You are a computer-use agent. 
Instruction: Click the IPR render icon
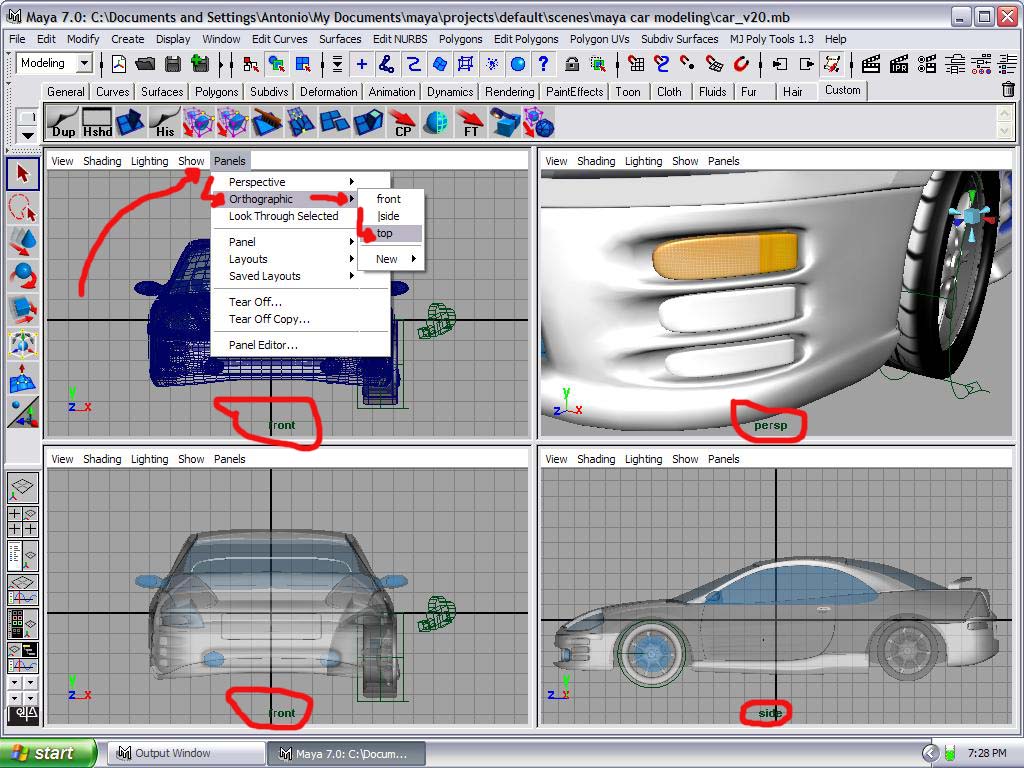(x=899, y=64)
